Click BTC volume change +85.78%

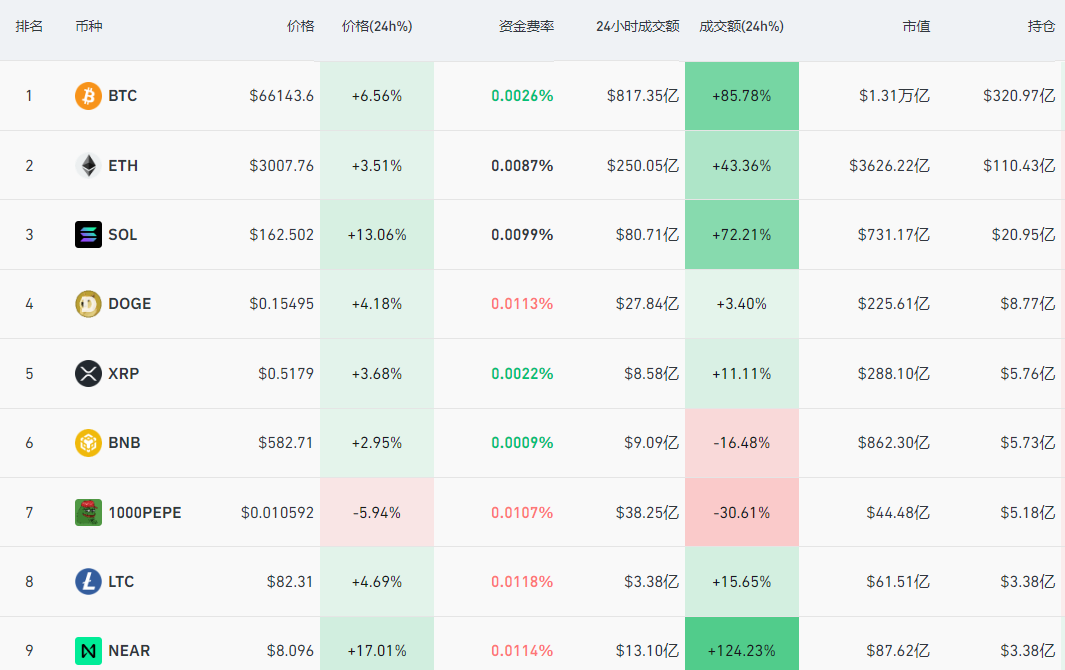(x=742, y=96)
